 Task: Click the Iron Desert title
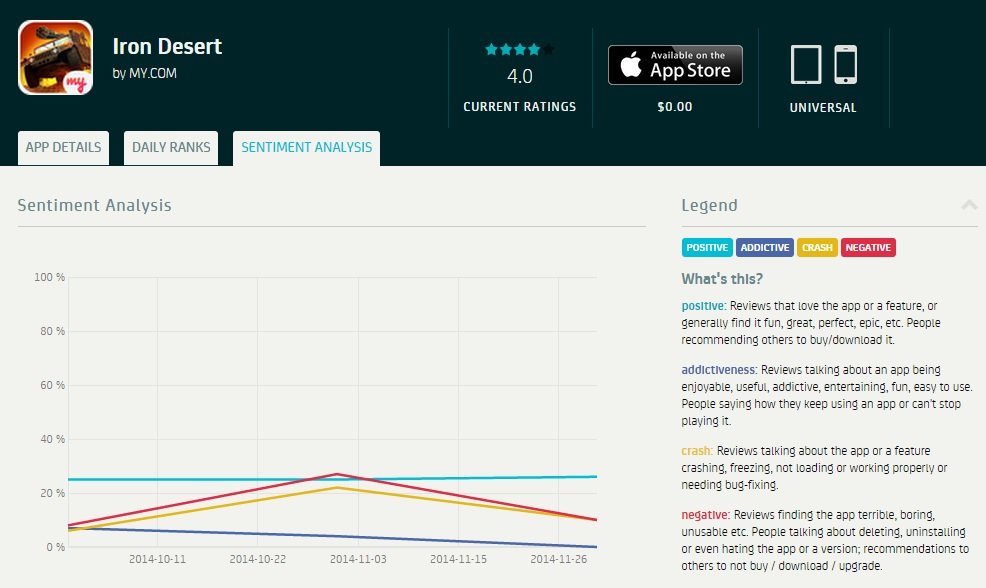(167, 47)
